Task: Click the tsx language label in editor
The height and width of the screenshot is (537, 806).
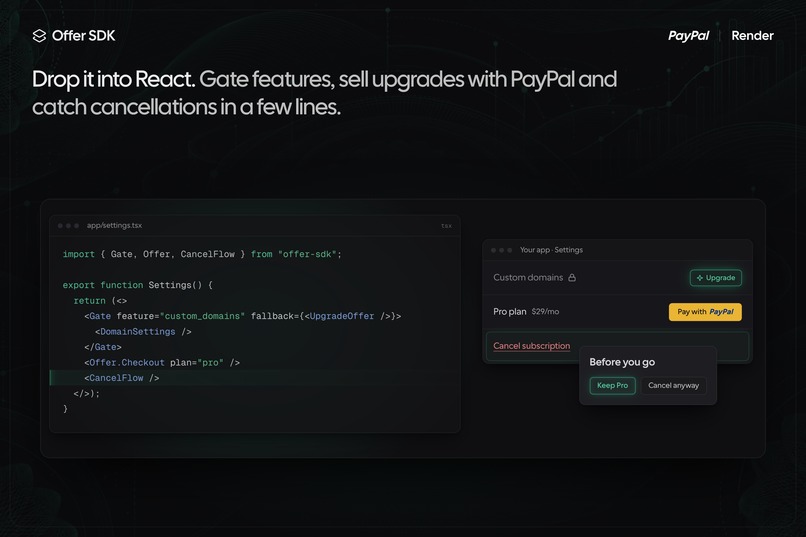Action: coord(446,226)
